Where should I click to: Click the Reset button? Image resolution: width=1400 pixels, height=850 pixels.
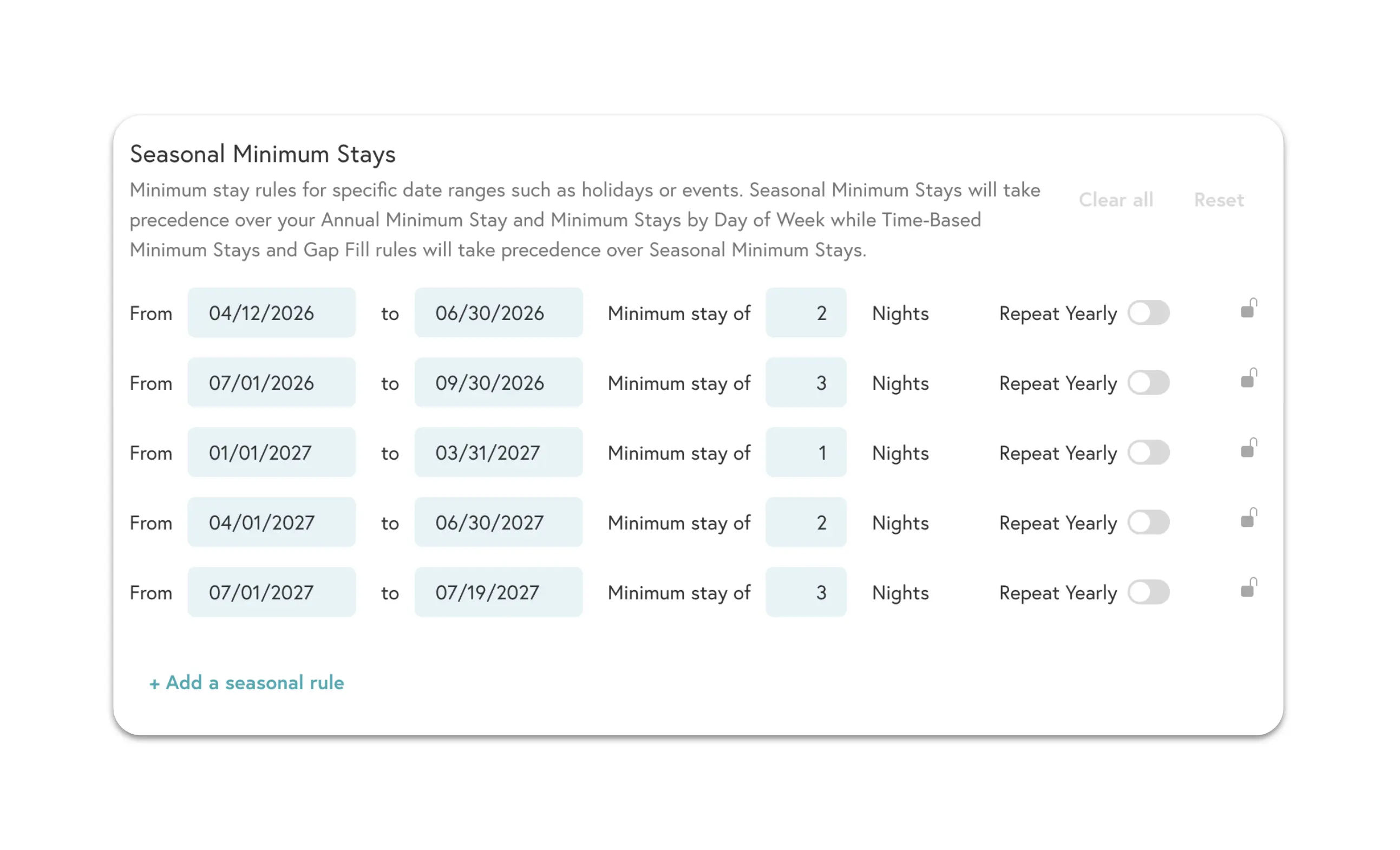(1219, 200)
